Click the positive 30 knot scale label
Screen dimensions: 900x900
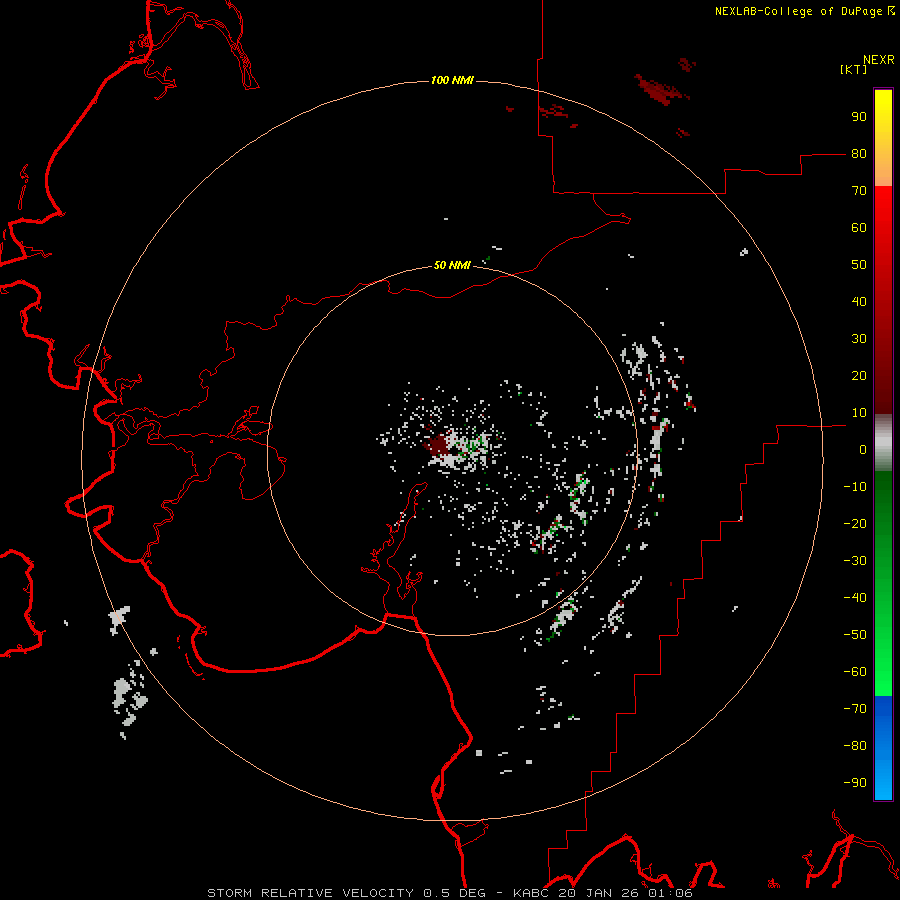859,339
